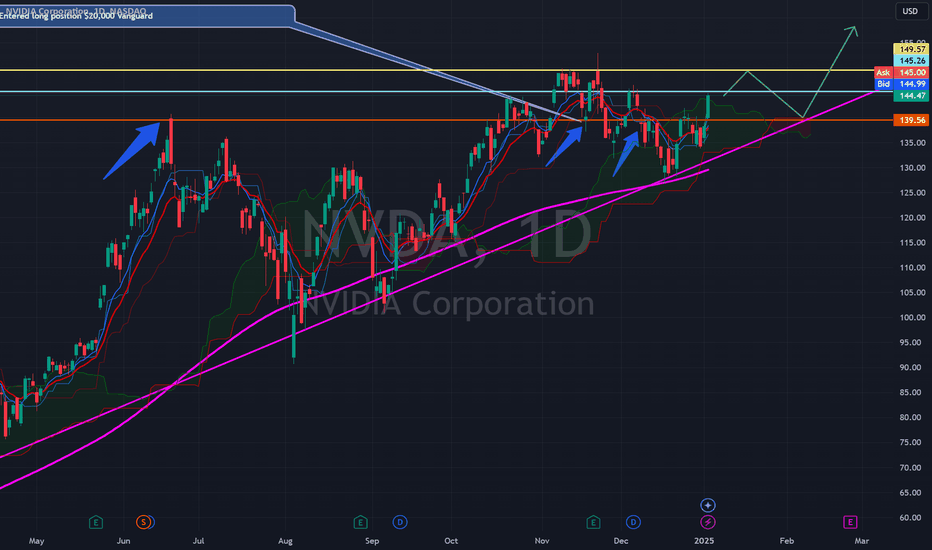Viewport: 932px width, 550px height.
Task: Click the Jun label on the time axis
Action: [x=123, y=541]
